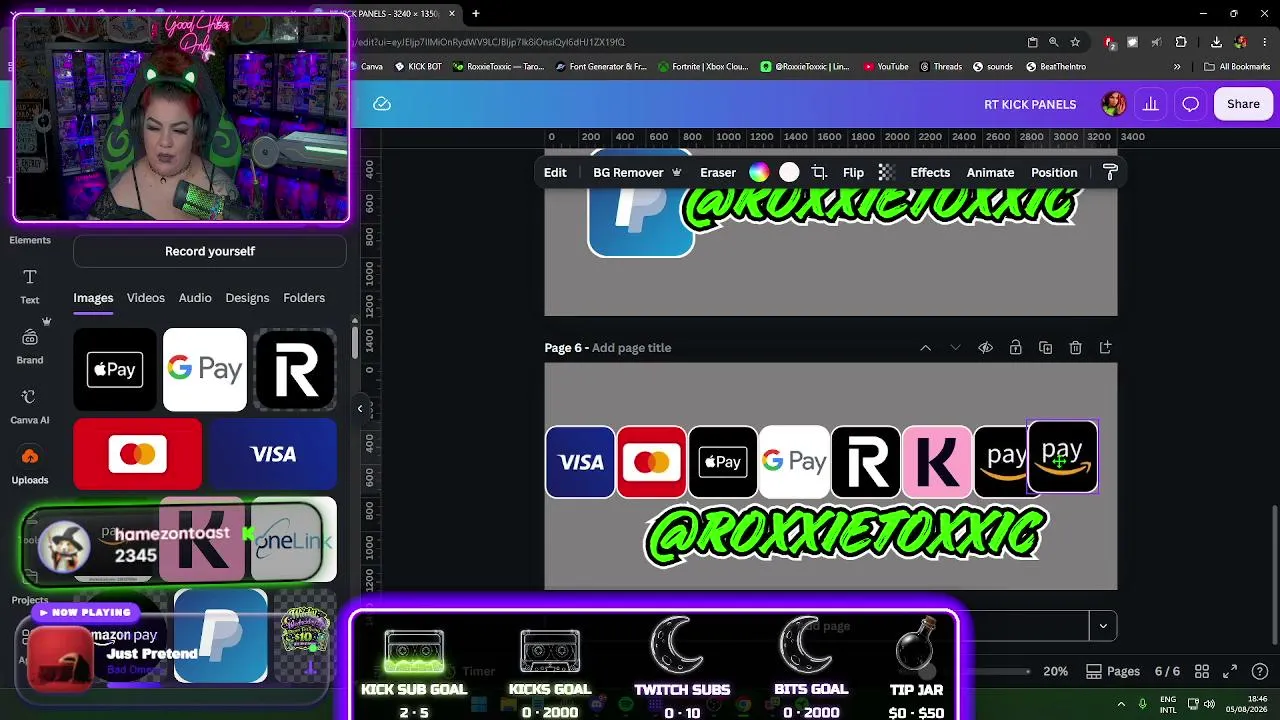Screen dimensions: 1280x720
Task: Choose the Eraser tool
Action: (x=718, y=172)
